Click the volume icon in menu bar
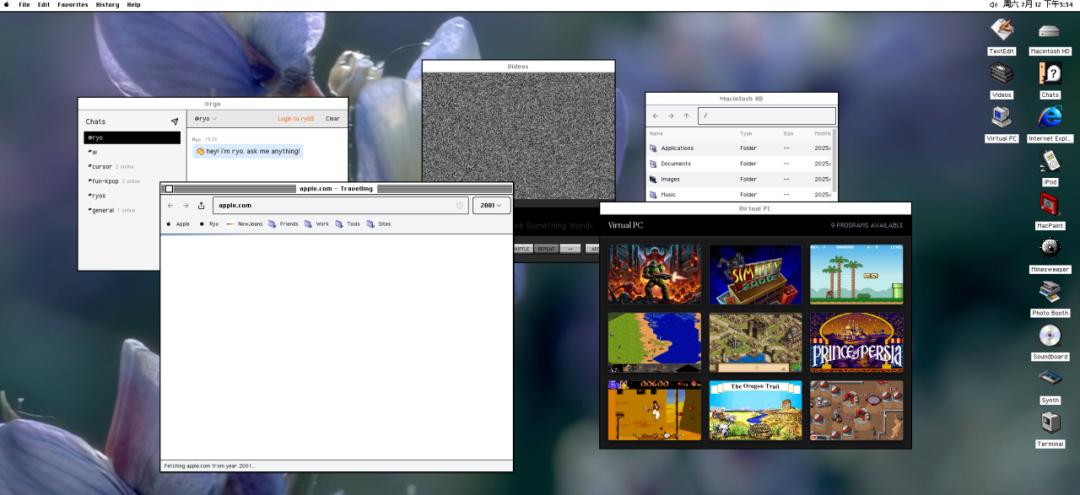 tap(993, 4)
